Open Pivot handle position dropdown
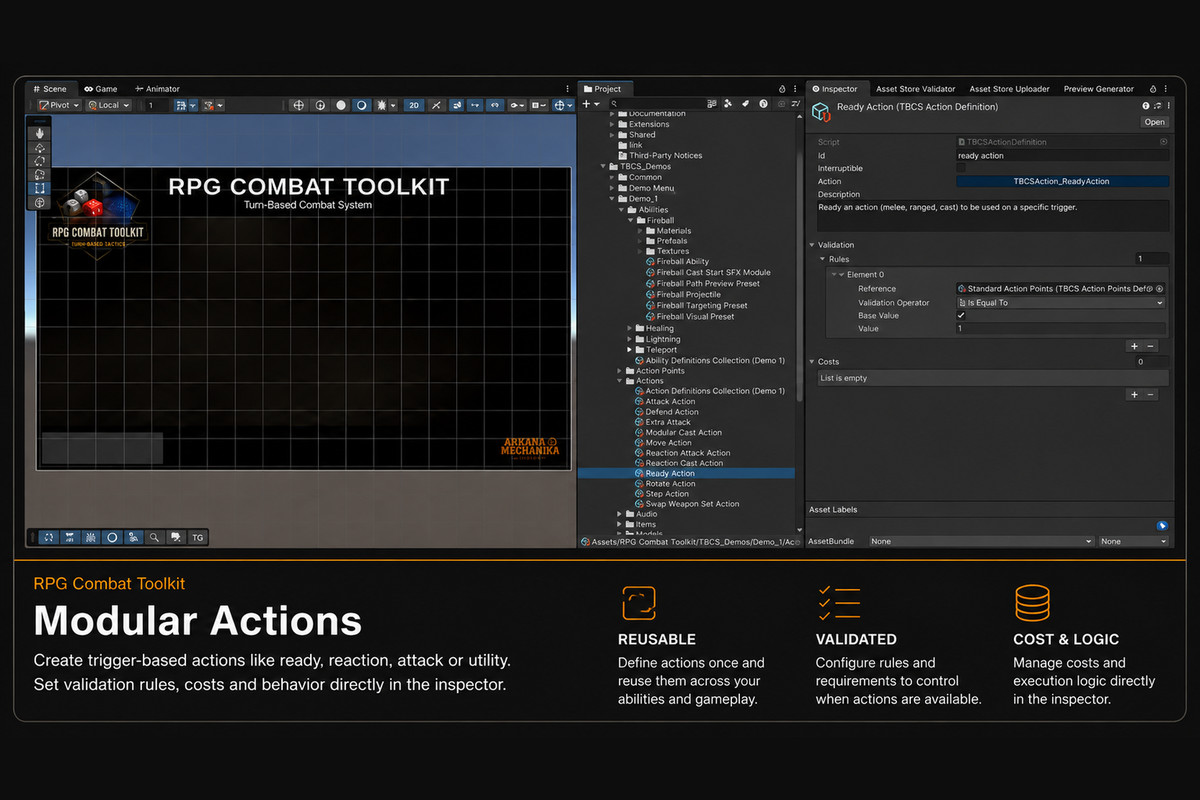 [59, 105]
